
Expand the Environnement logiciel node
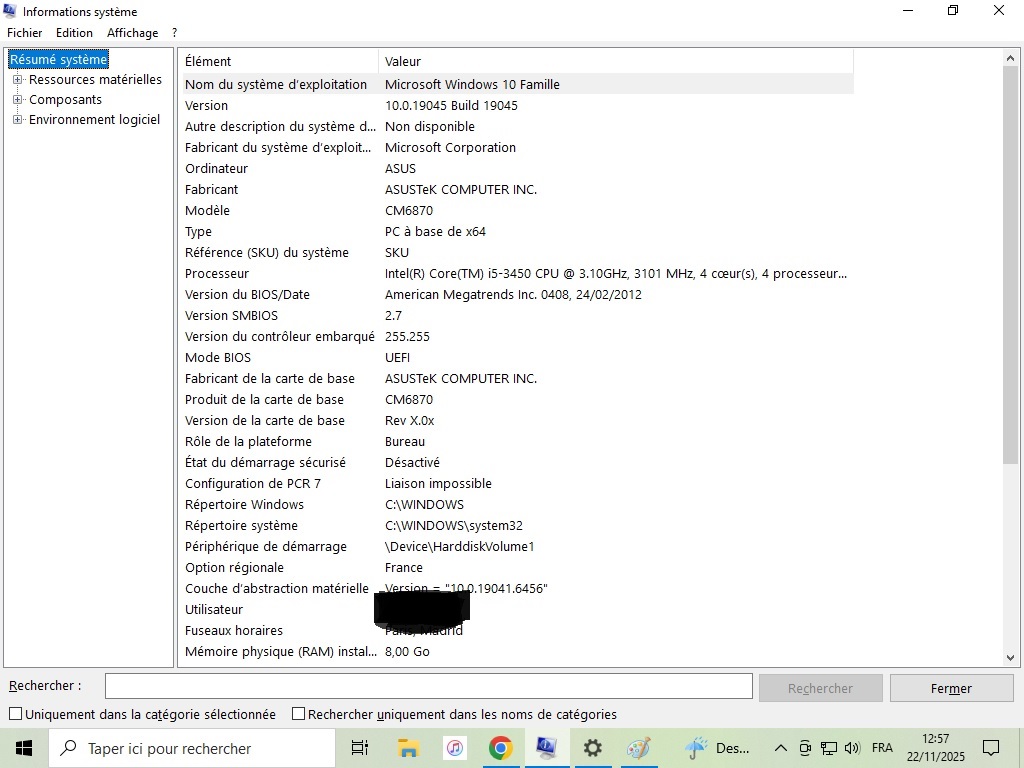[x=18, y=120]
